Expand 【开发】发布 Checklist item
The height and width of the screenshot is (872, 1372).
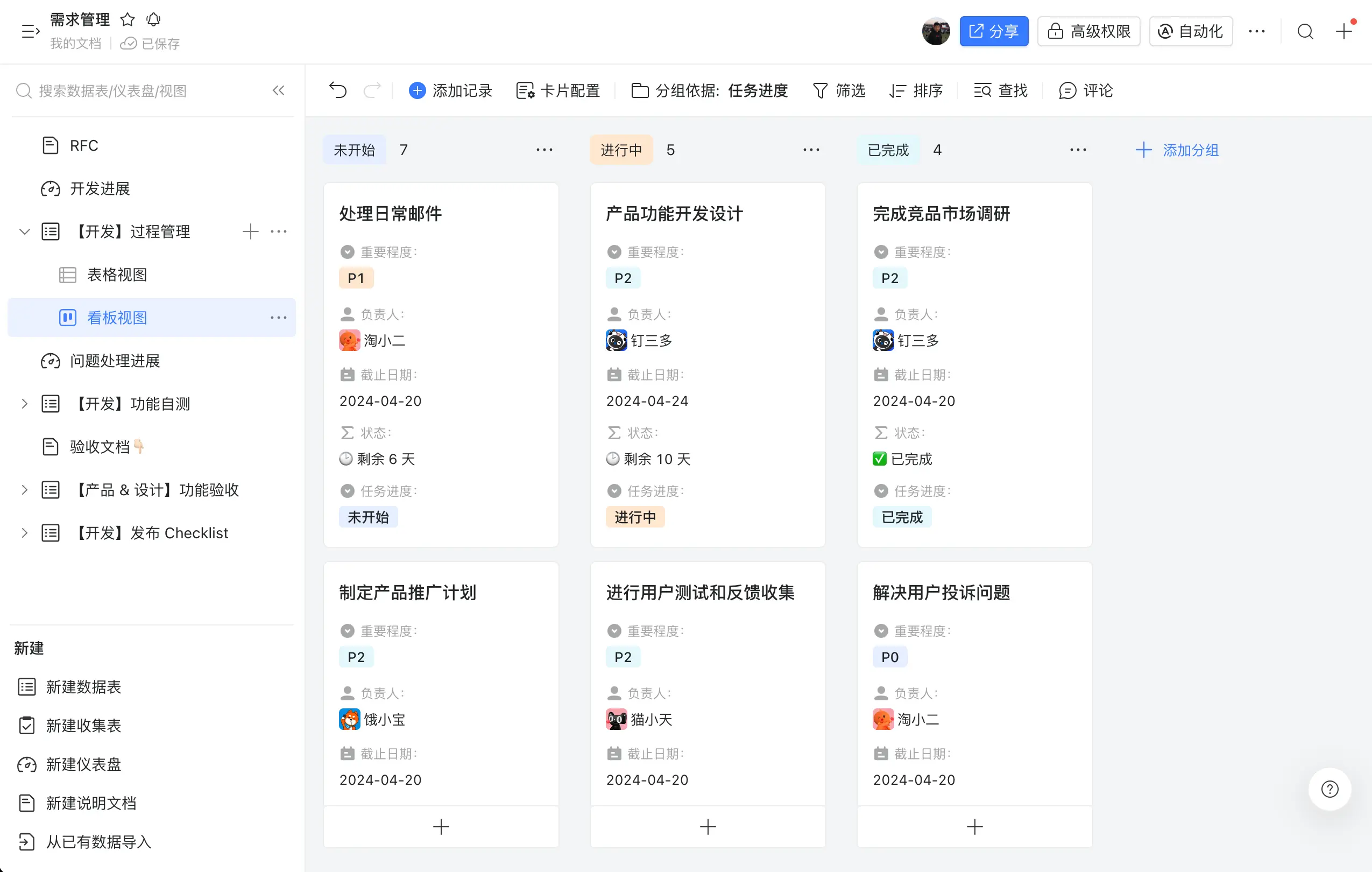pyautogui.click(x=25, y=533)
